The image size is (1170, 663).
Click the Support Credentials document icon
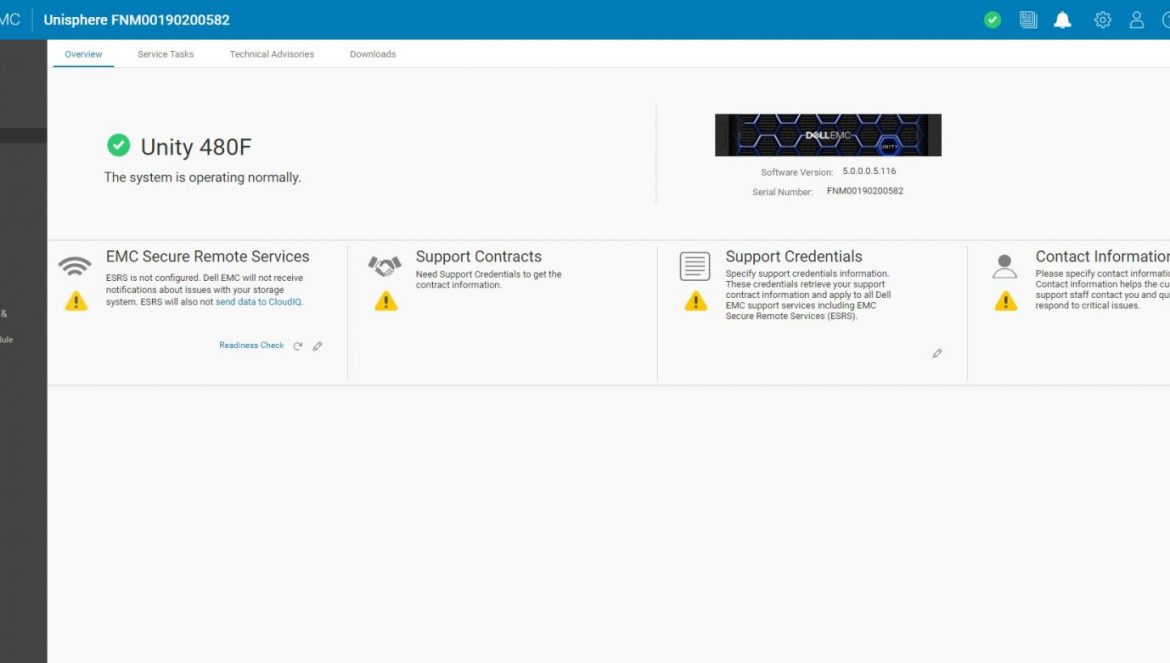tap(695, 266)
